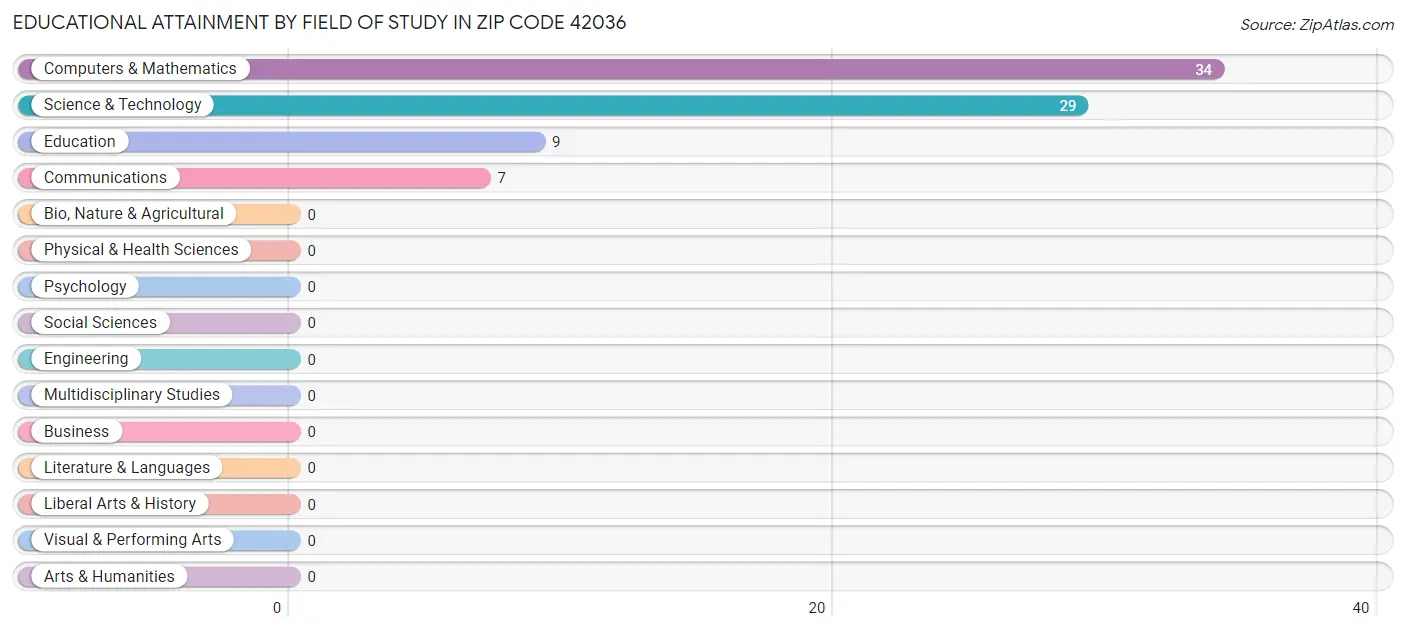Click the chart title mentioning Zip Code 42036
The width and height of the screenshot is (1406, 631).
(320, 22)
